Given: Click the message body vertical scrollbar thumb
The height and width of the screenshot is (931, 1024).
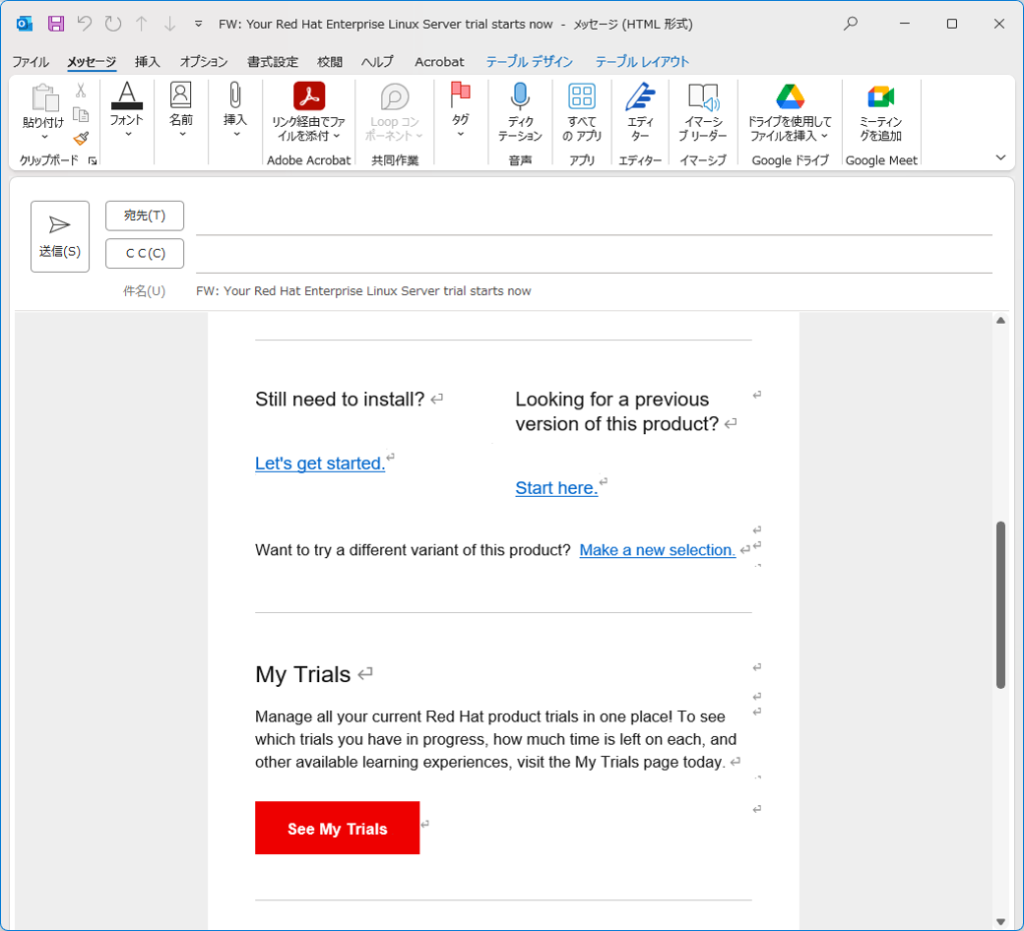Looking at the screenshot, I should point(1000,604).
